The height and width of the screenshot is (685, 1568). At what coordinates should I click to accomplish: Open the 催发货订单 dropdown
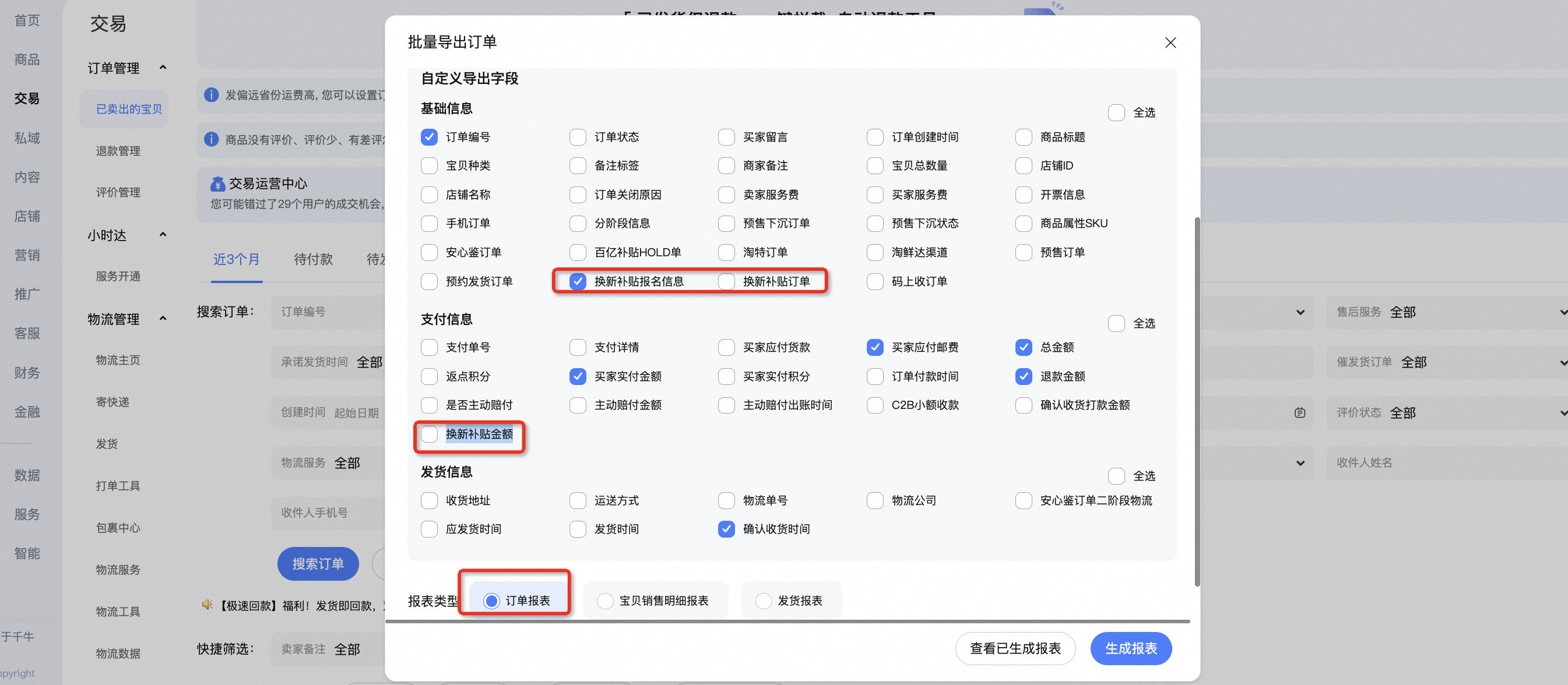(1446, 362)
